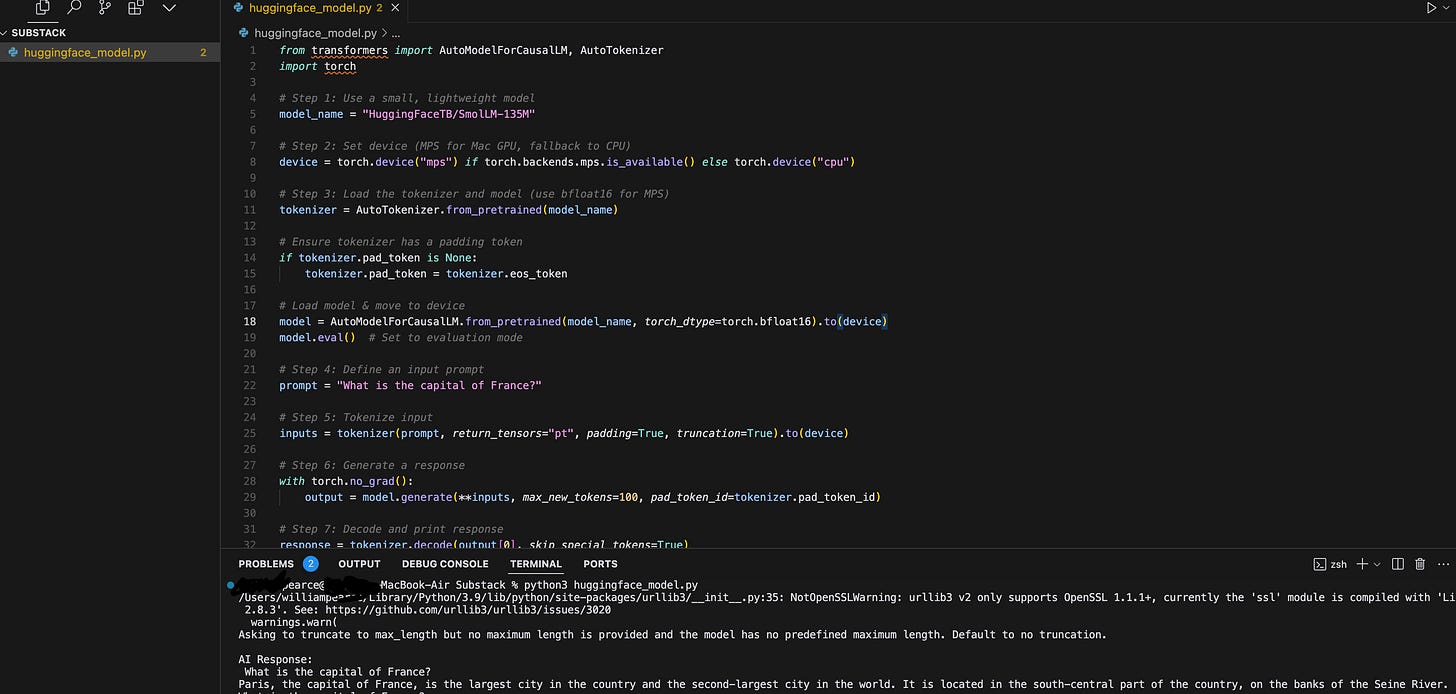Open the Source Control view icon
The image size is (1456, 694).
(105, 8)
